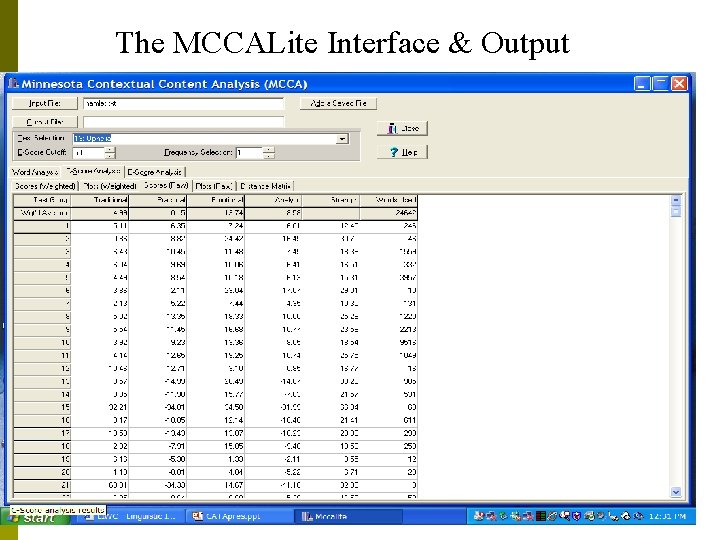Image resolution: width=720 pixels, height=540 pixels.
Task: Expand Text Selection with its arrow
Action: (x=342, y=139)
